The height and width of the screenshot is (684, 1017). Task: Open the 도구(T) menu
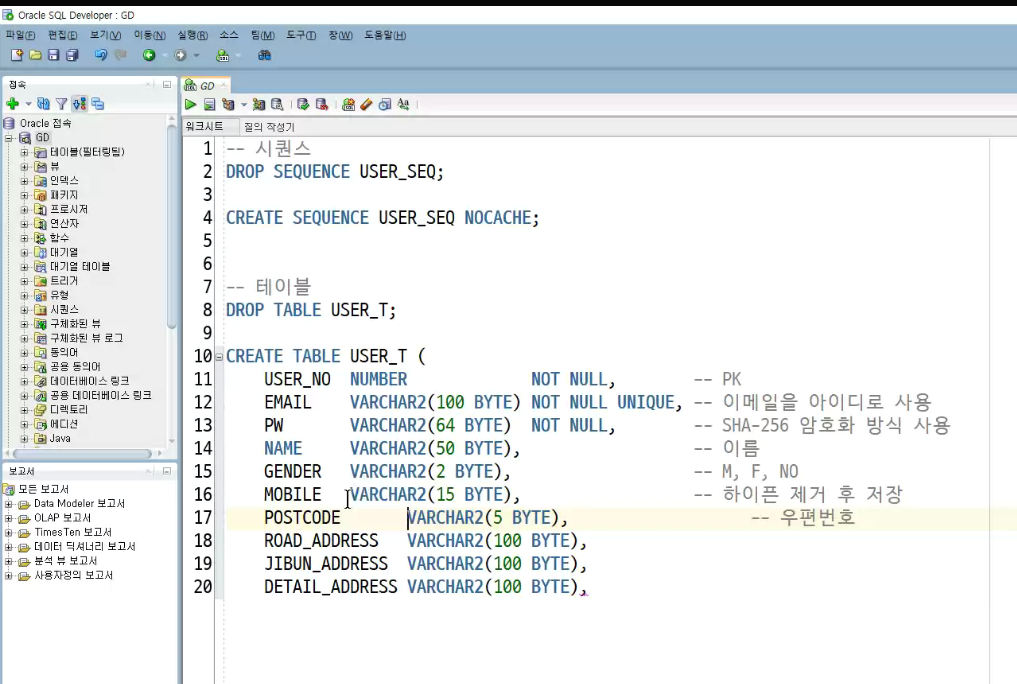[301, 35]
